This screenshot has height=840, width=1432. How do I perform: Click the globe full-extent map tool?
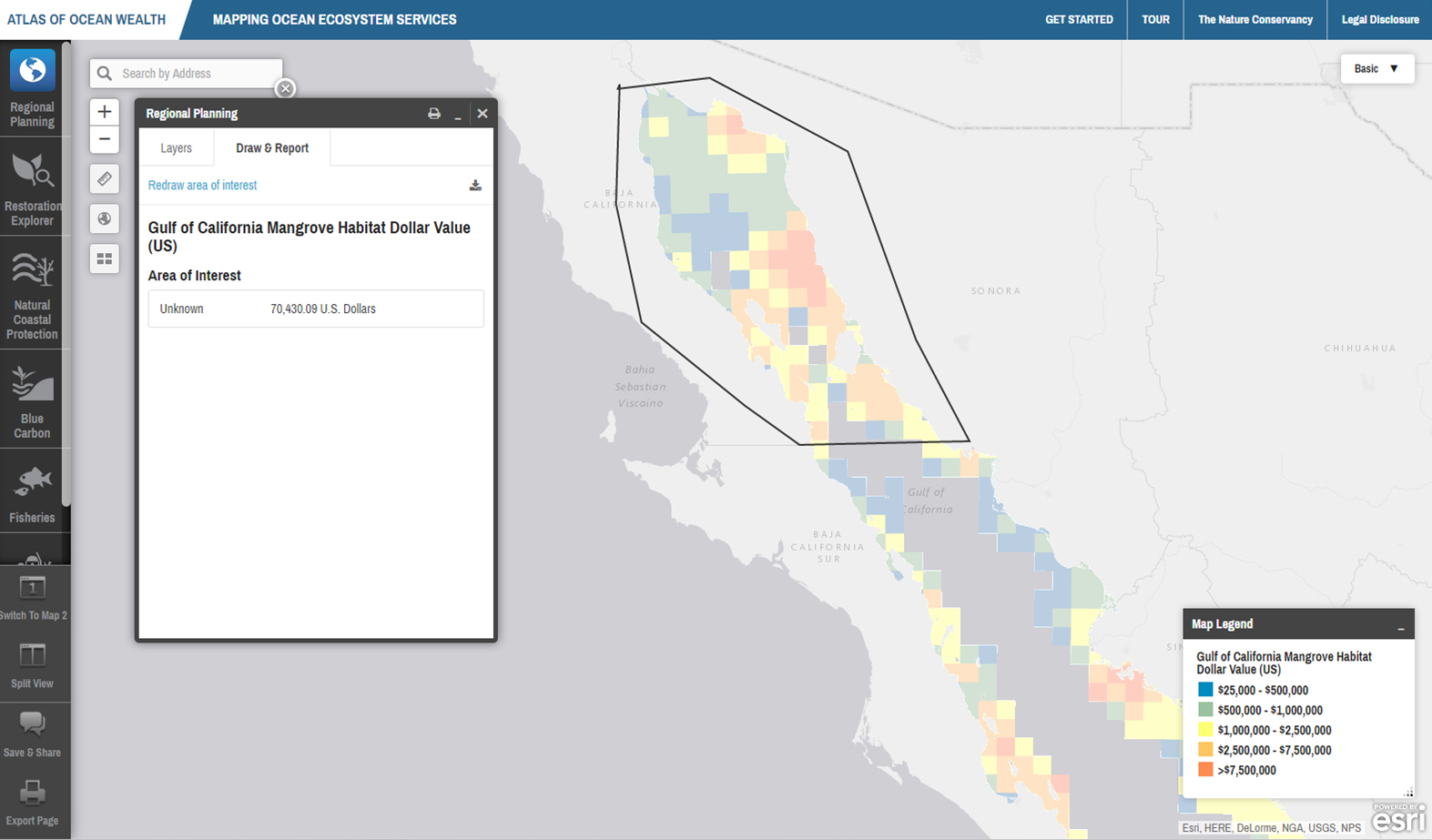point(105,218)
